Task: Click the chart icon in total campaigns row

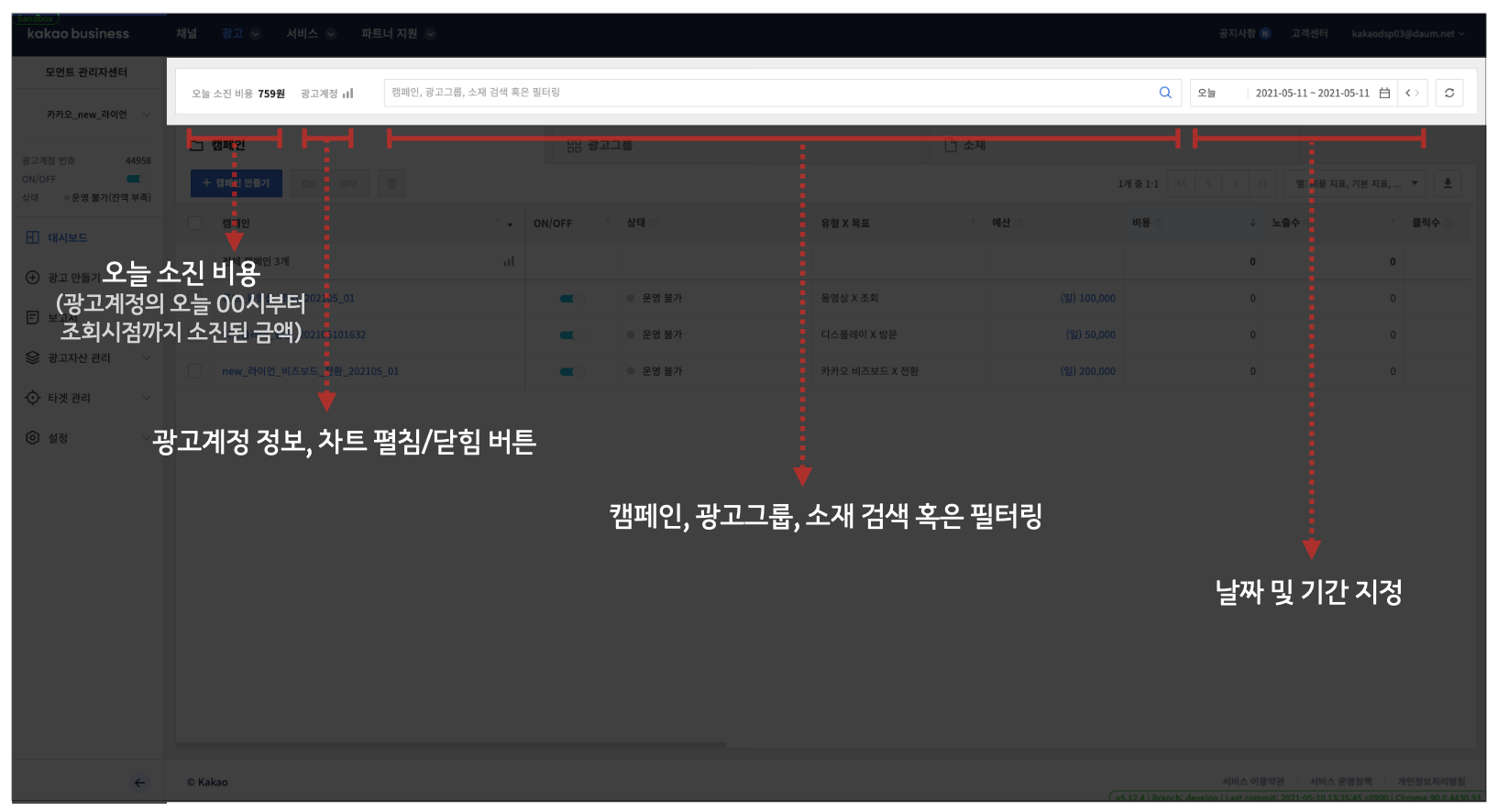Action: 509,261
